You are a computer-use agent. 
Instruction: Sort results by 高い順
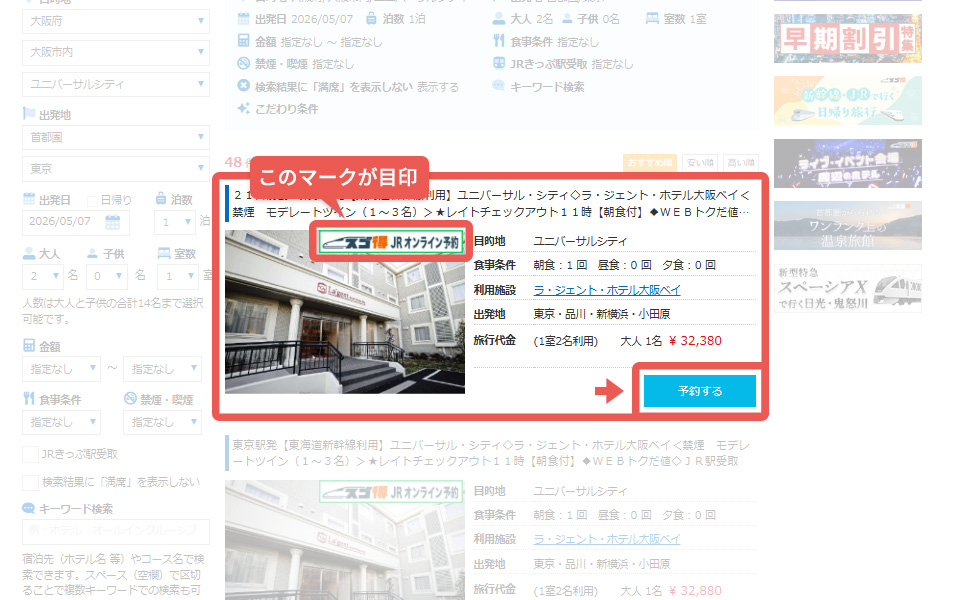tap(741, 163)
